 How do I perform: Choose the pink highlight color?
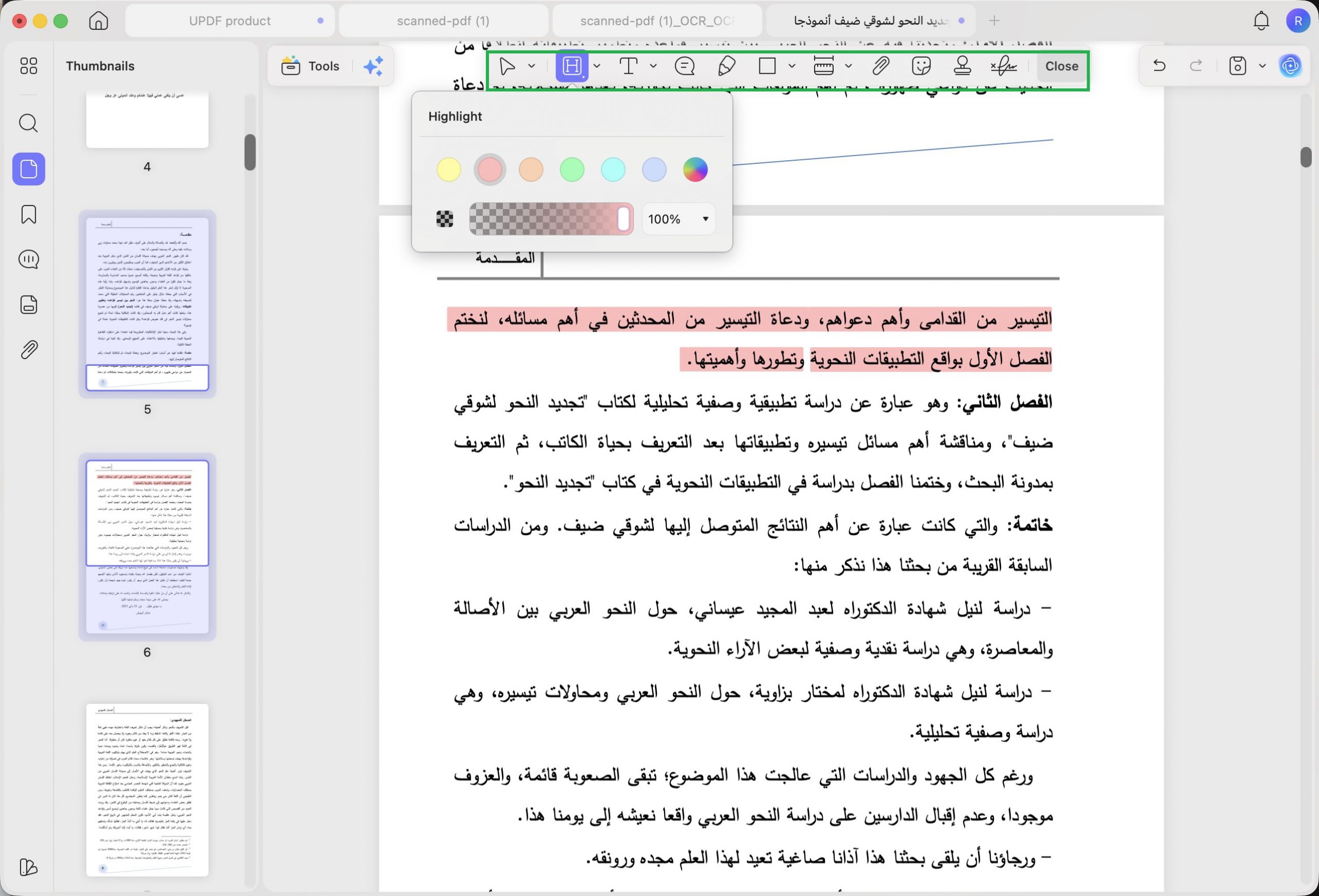point(490,170)
